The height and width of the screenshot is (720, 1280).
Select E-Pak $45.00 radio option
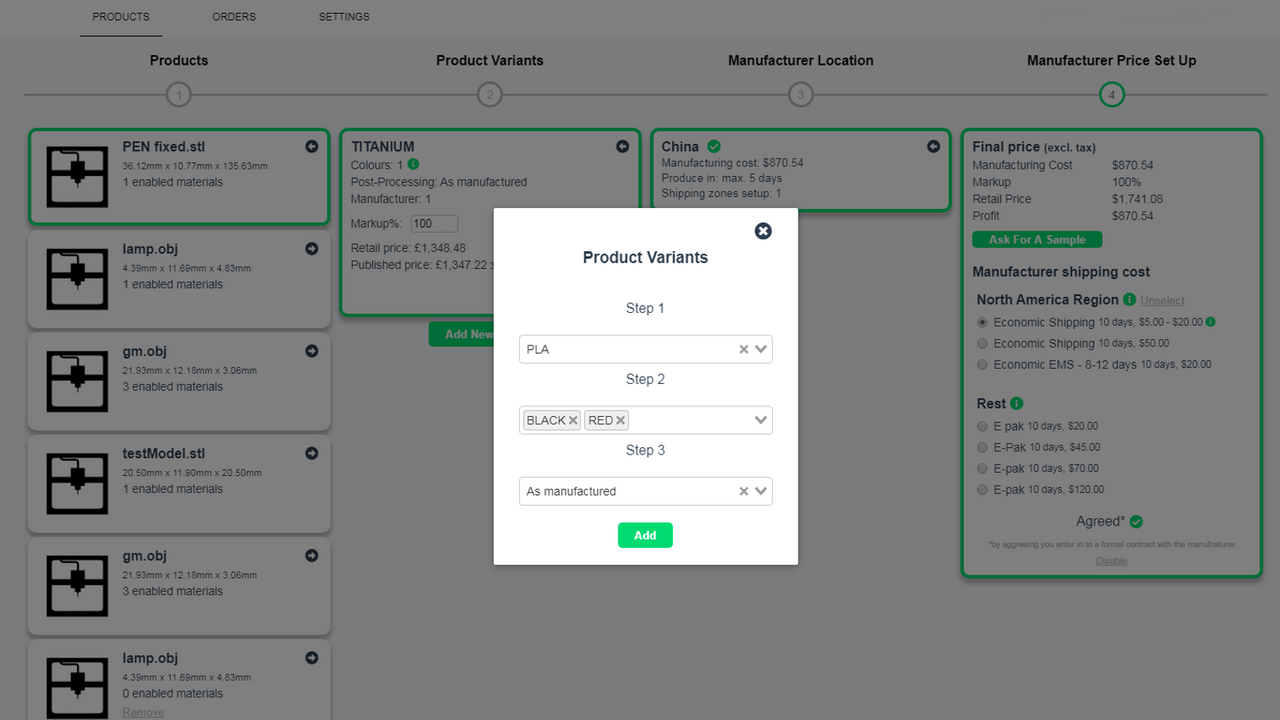pos(982,447)
